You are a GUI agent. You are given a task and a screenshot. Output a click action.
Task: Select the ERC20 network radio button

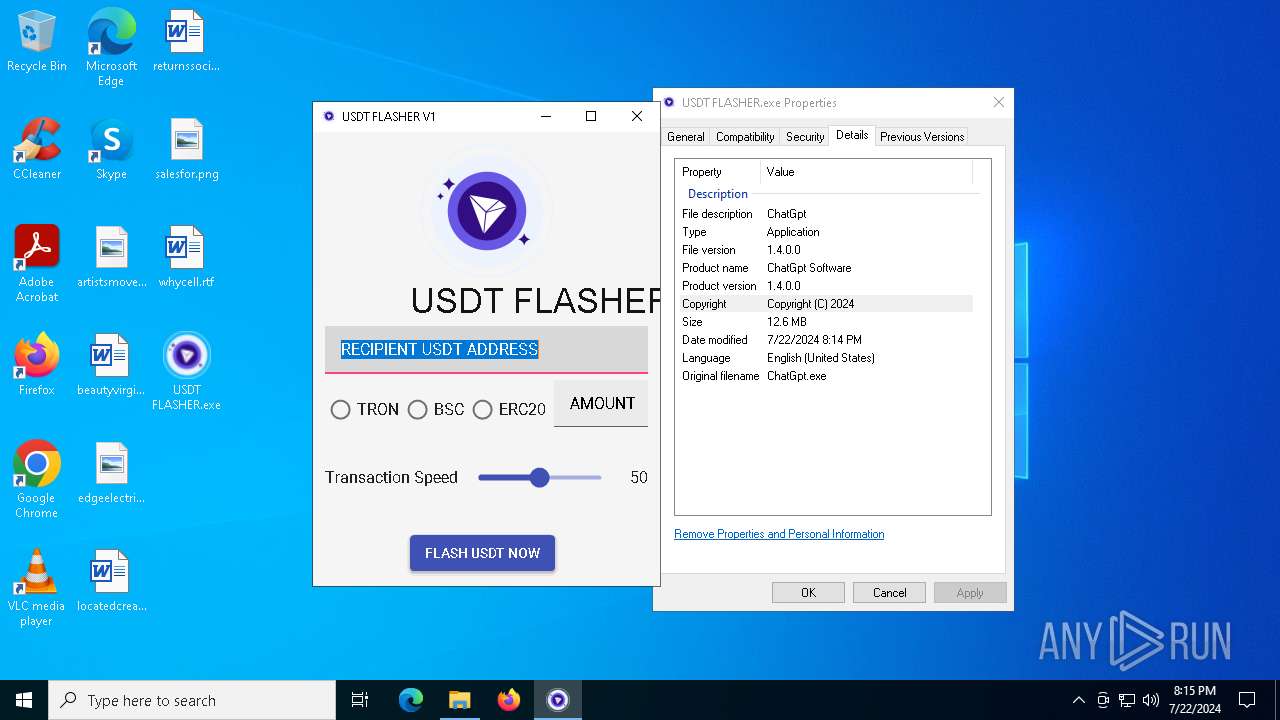click(482, 410)
